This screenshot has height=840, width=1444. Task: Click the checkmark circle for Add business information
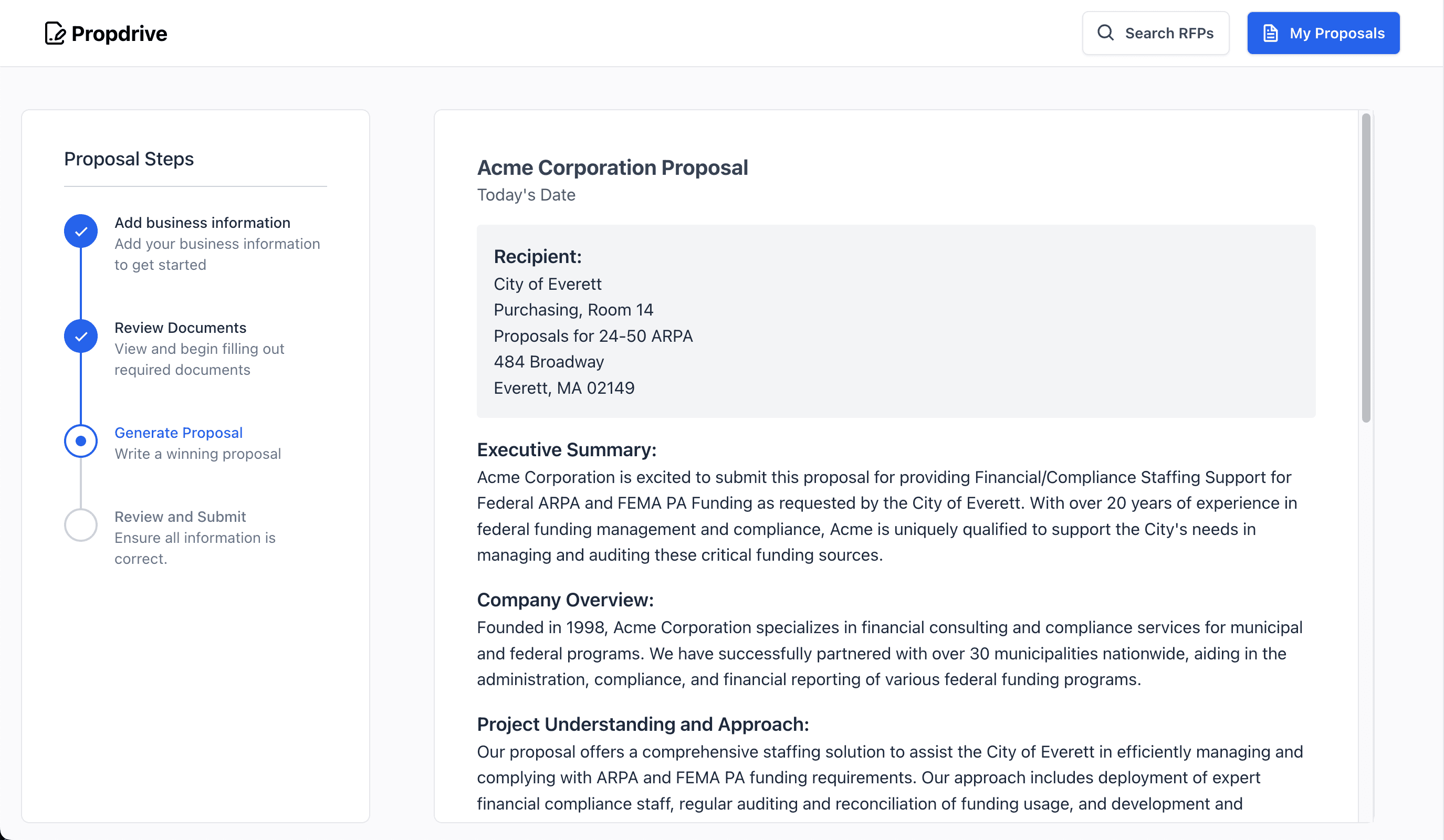81,232
